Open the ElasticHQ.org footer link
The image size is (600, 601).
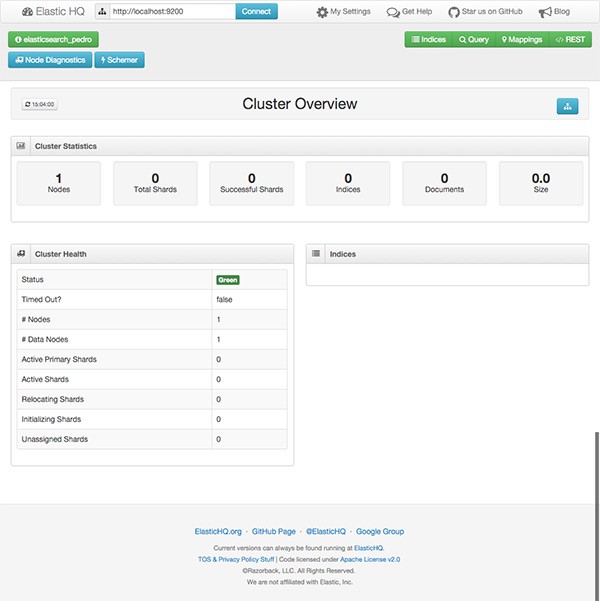pos(218,531)
